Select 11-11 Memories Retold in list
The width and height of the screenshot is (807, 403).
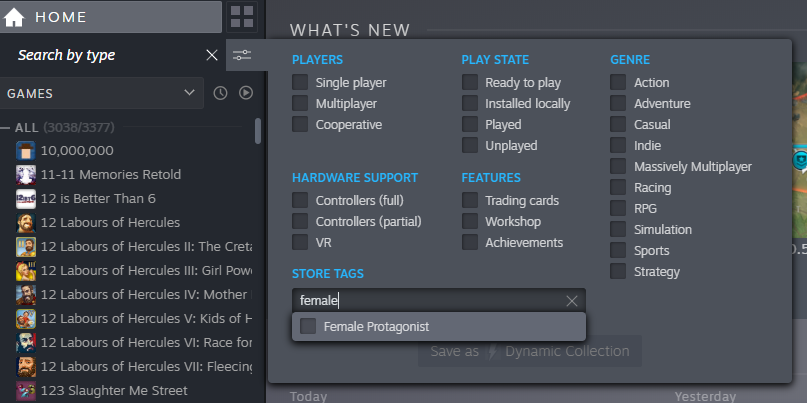point(111,174)
